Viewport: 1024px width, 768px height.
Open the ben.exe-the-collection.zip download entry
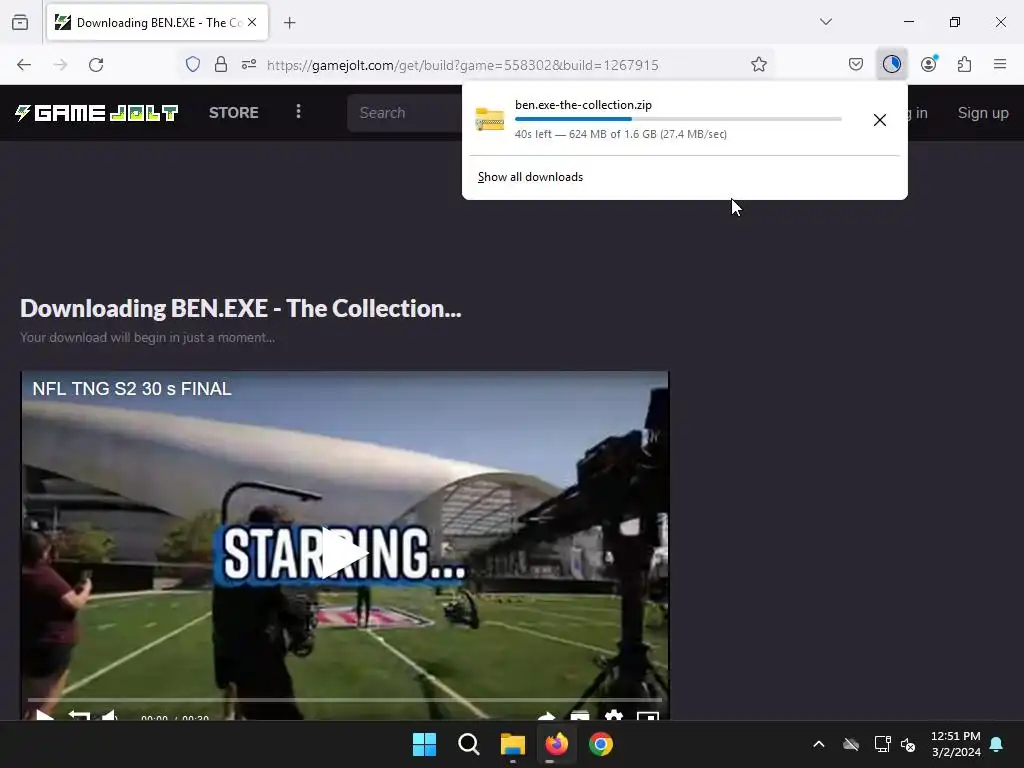(x=665, y=120)
